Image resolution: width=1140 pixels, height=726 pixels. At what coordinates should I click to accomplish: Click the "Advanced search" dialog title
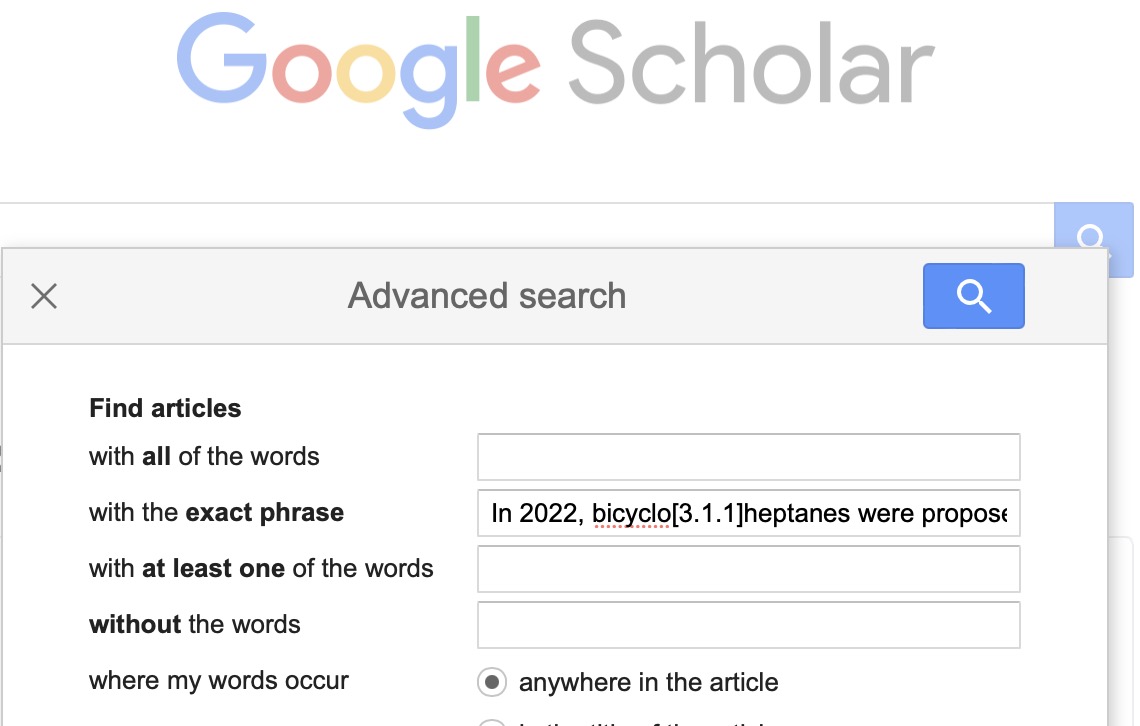point(487,296)
